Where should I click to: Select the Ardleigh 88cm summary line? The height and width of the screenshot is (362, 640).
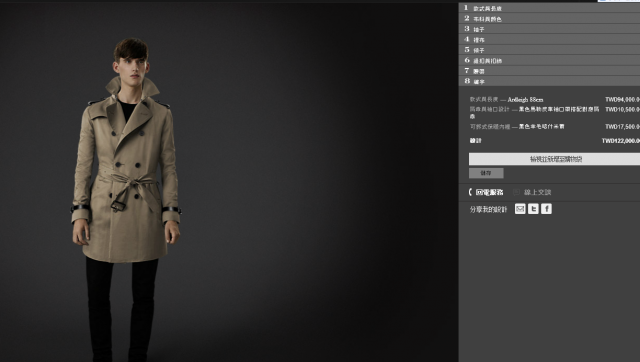[554, 100]
